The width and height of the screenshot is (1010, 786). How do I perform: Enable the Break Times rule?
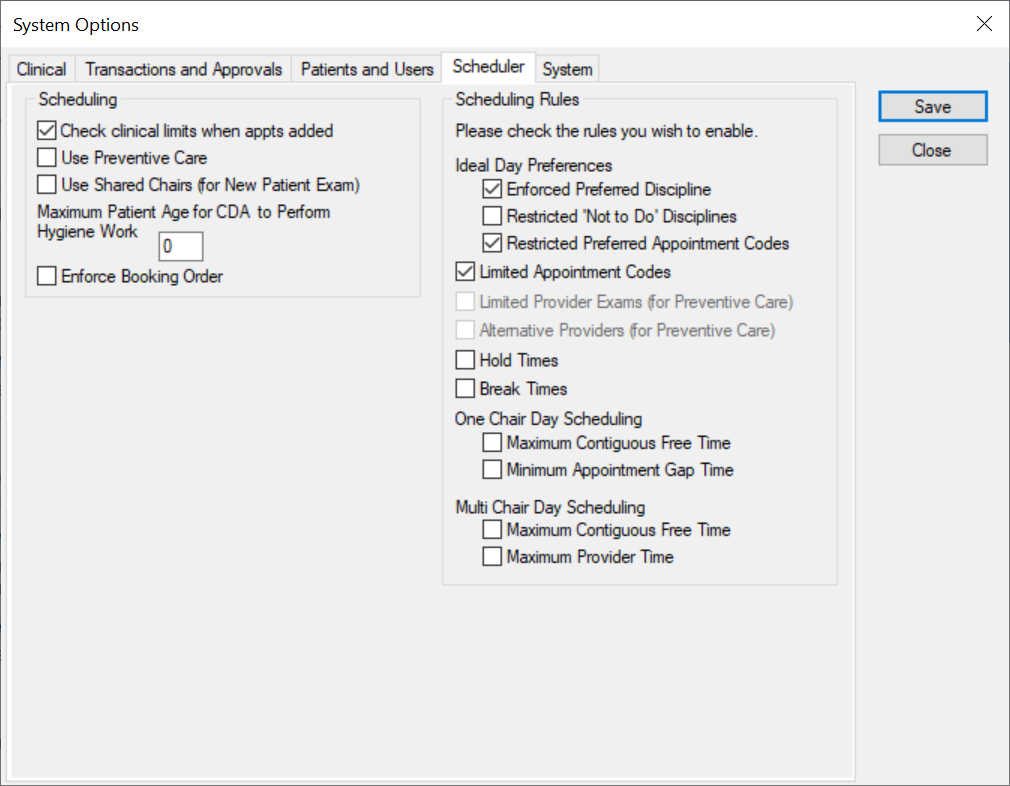point(464,389)
